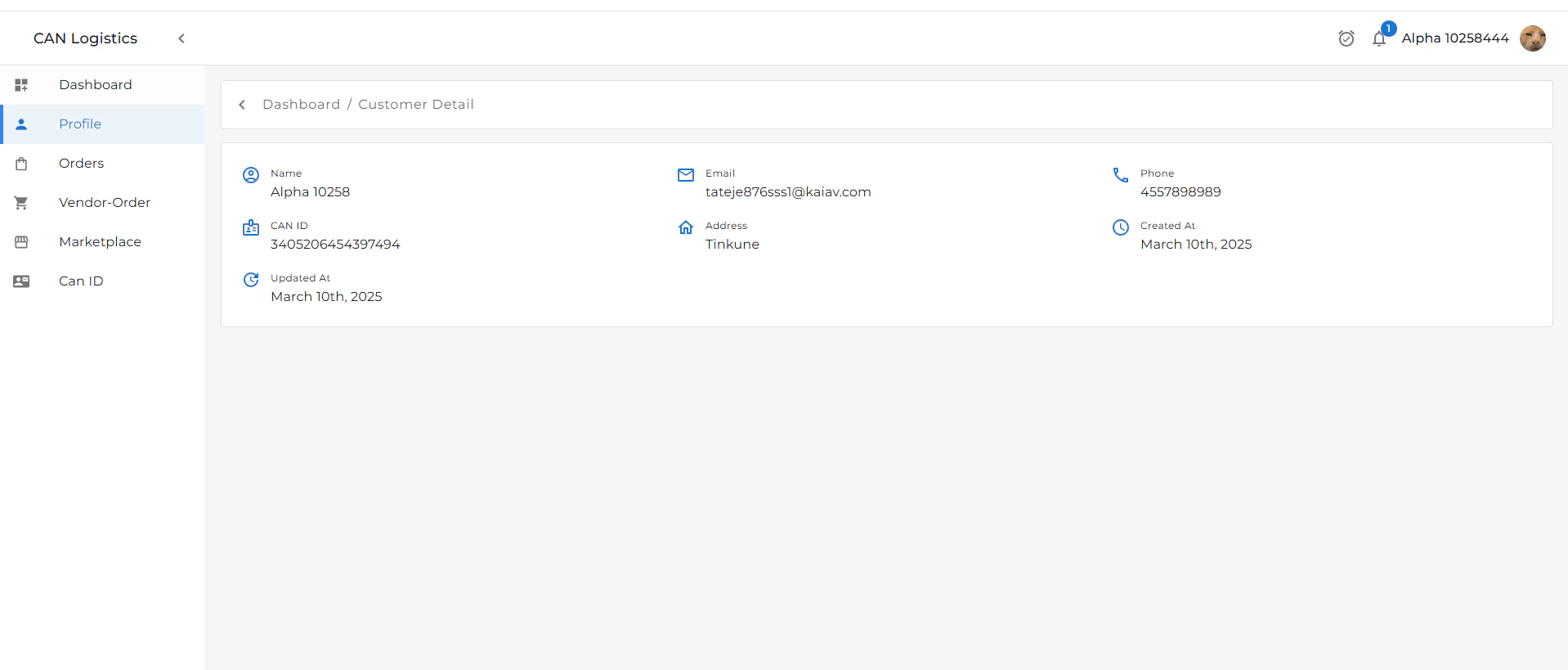1568x670 pixels.
Task: Open Dashboard in the sidebar
Action: tap(102, 85)
